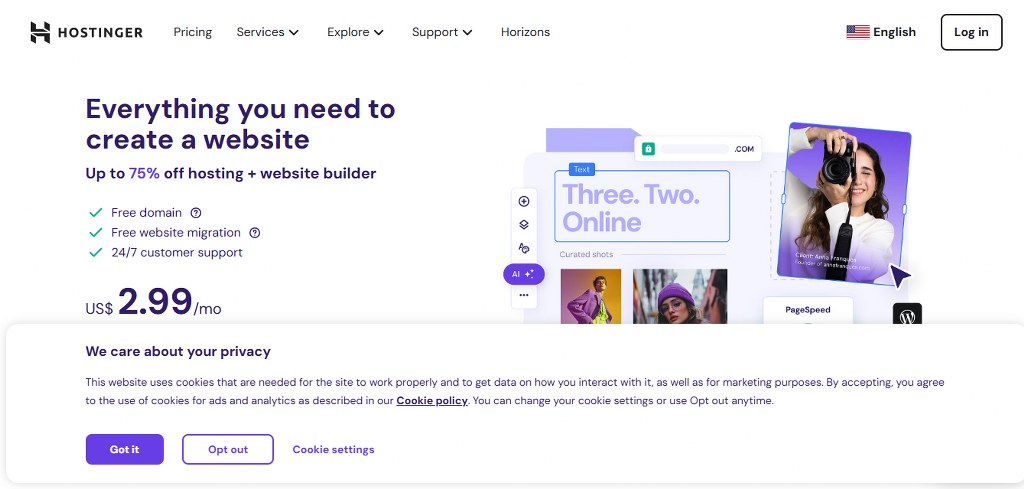Click the layers icon in editor illustration
The width and height of the screenshot is (1024, 489).
point(524,225)
